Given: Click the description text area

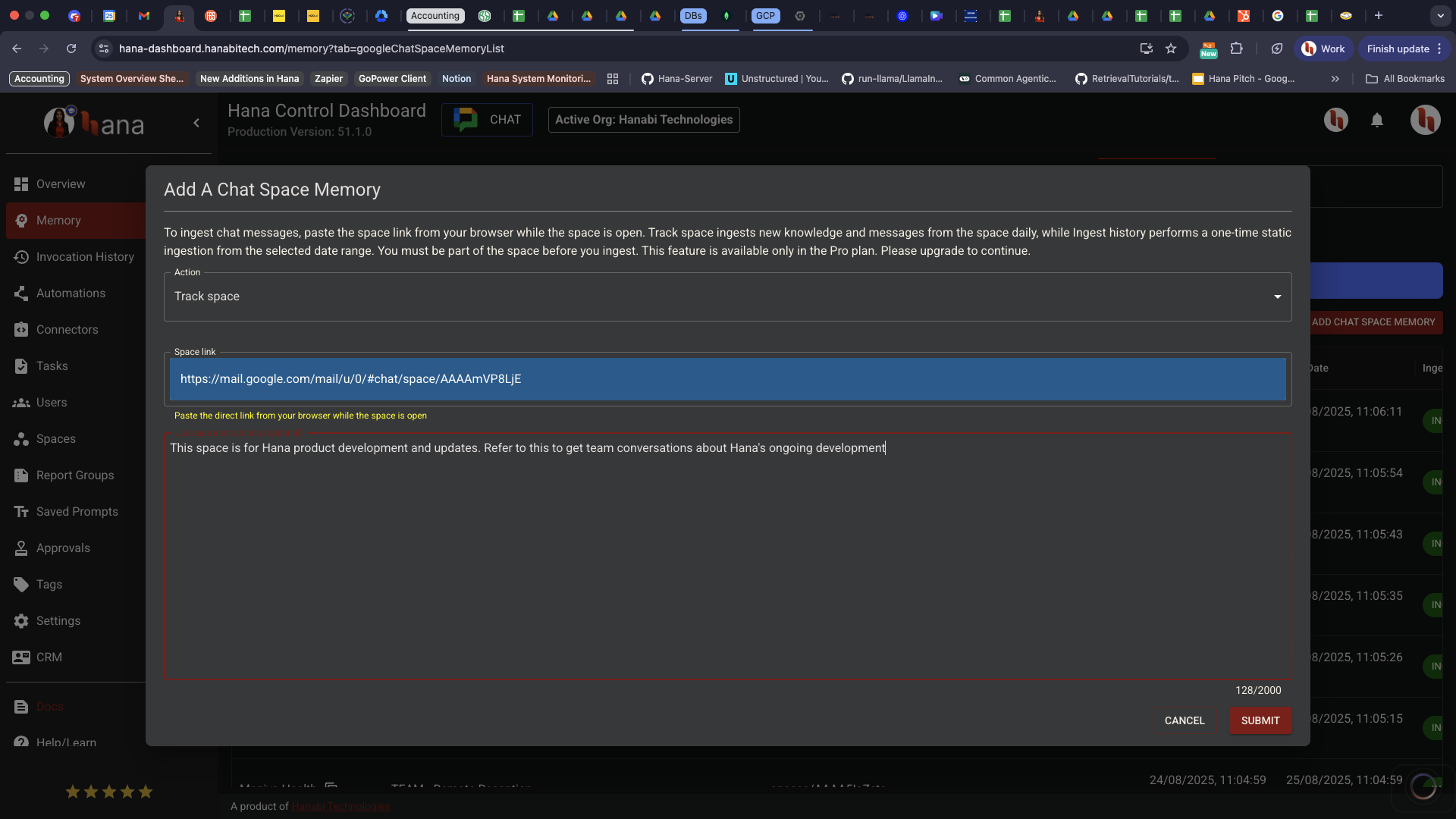Looking at the screenshot, I should point(728,557).
